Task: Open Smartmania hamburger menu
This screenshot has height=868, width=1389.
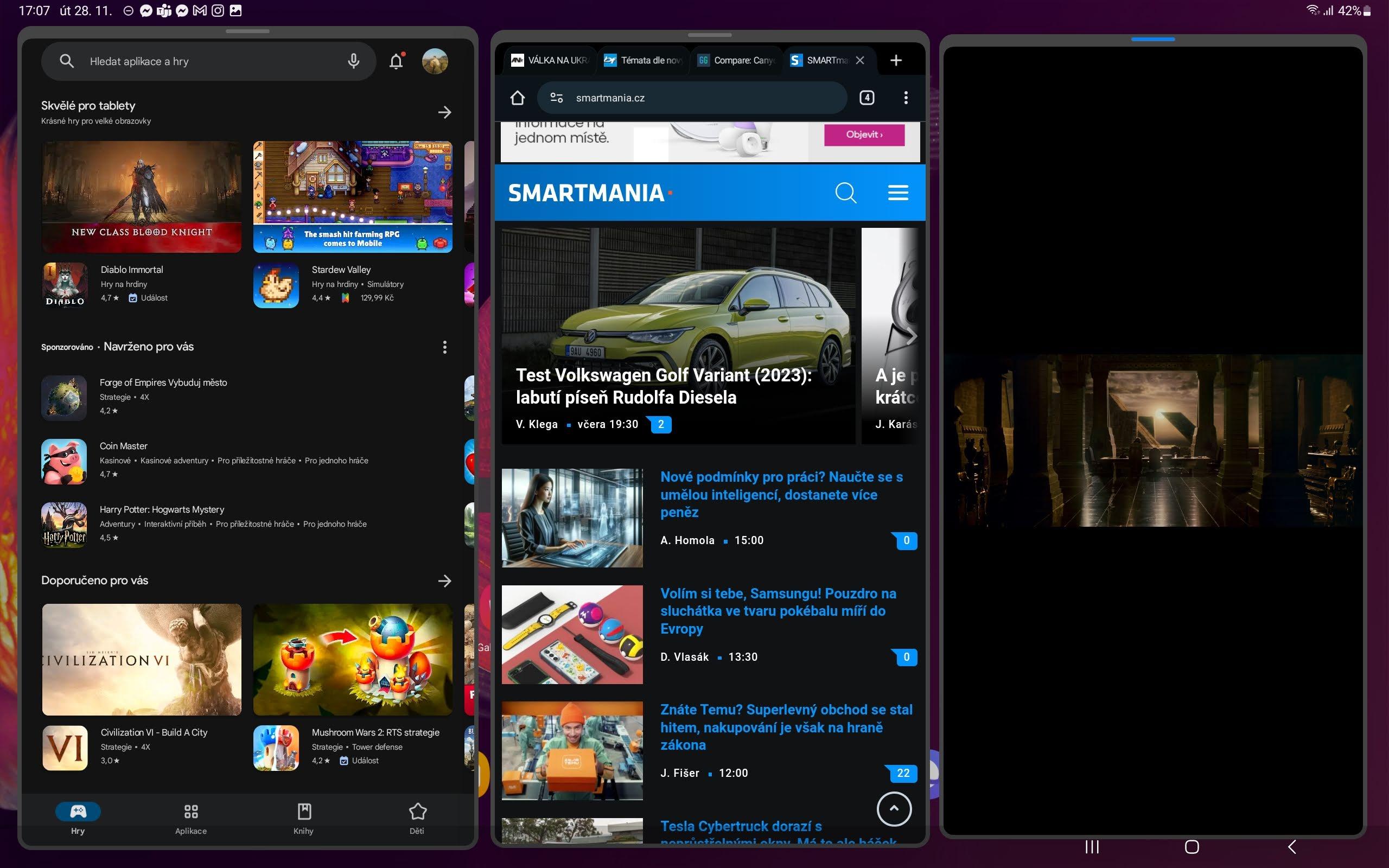Action: tap(899, 193)
